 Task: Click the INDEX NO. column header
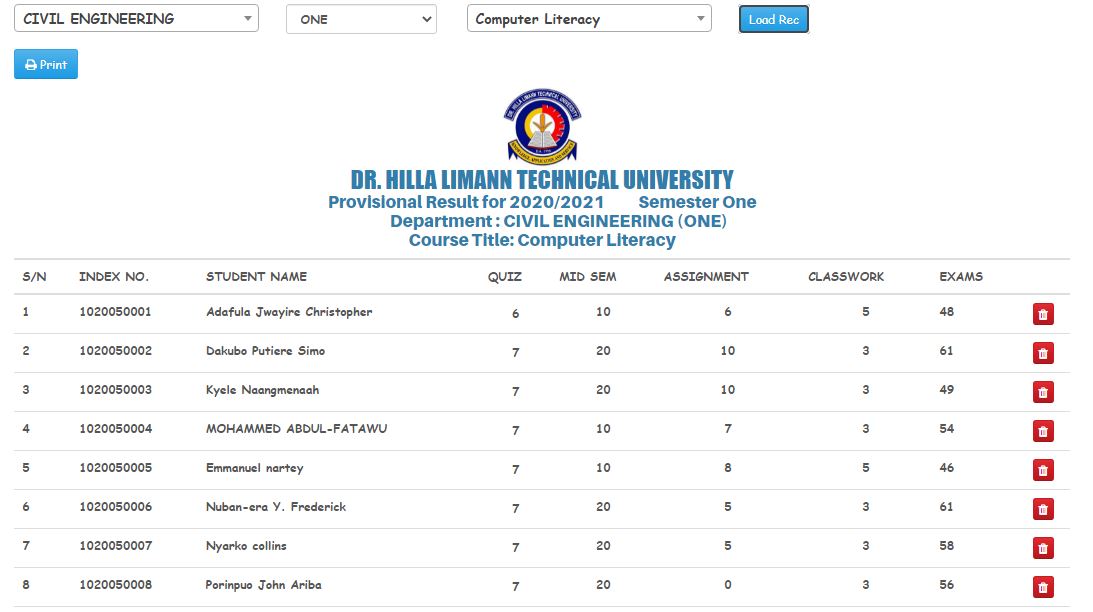pyautogui.click(x=114, y=277)
